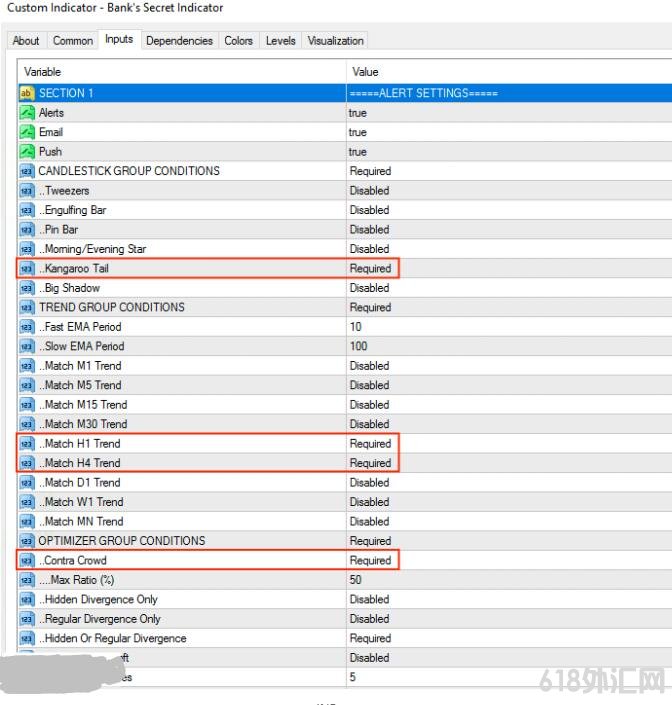This screenshot has width=672, height=705.
Task: Click the Kangaroo Tail row integer icon
Action: click(x=27, y=269)
